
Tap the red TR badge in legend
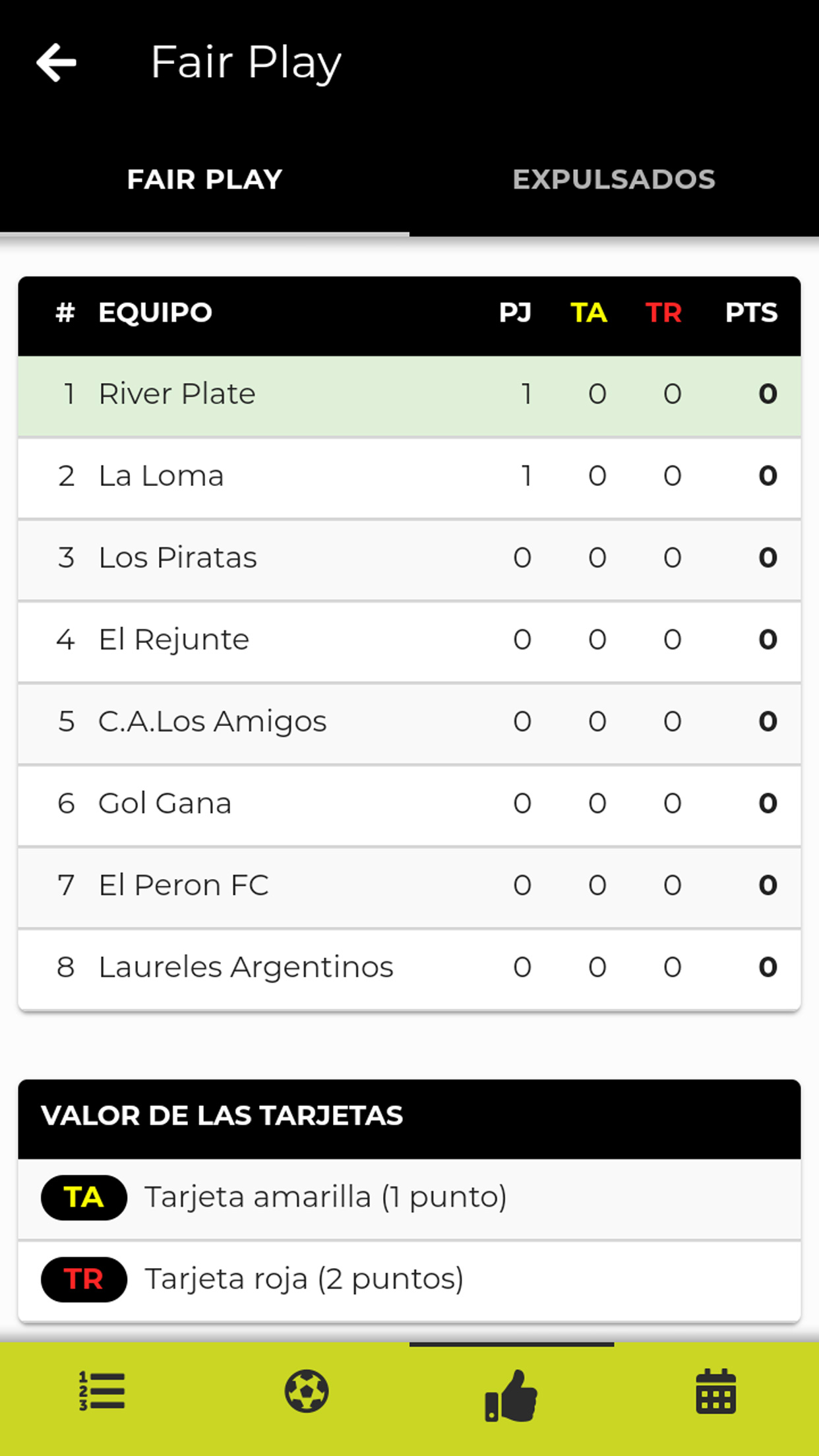[84, 1279]
